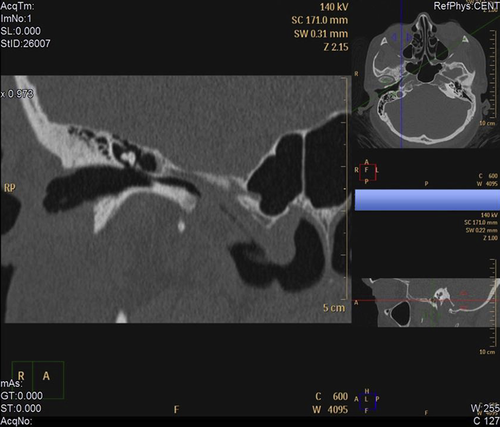The height and width of the screenshot is (427, 500).
Task: Click the Z 2.15 zoom factor label
Action: [x=336, y=47]
